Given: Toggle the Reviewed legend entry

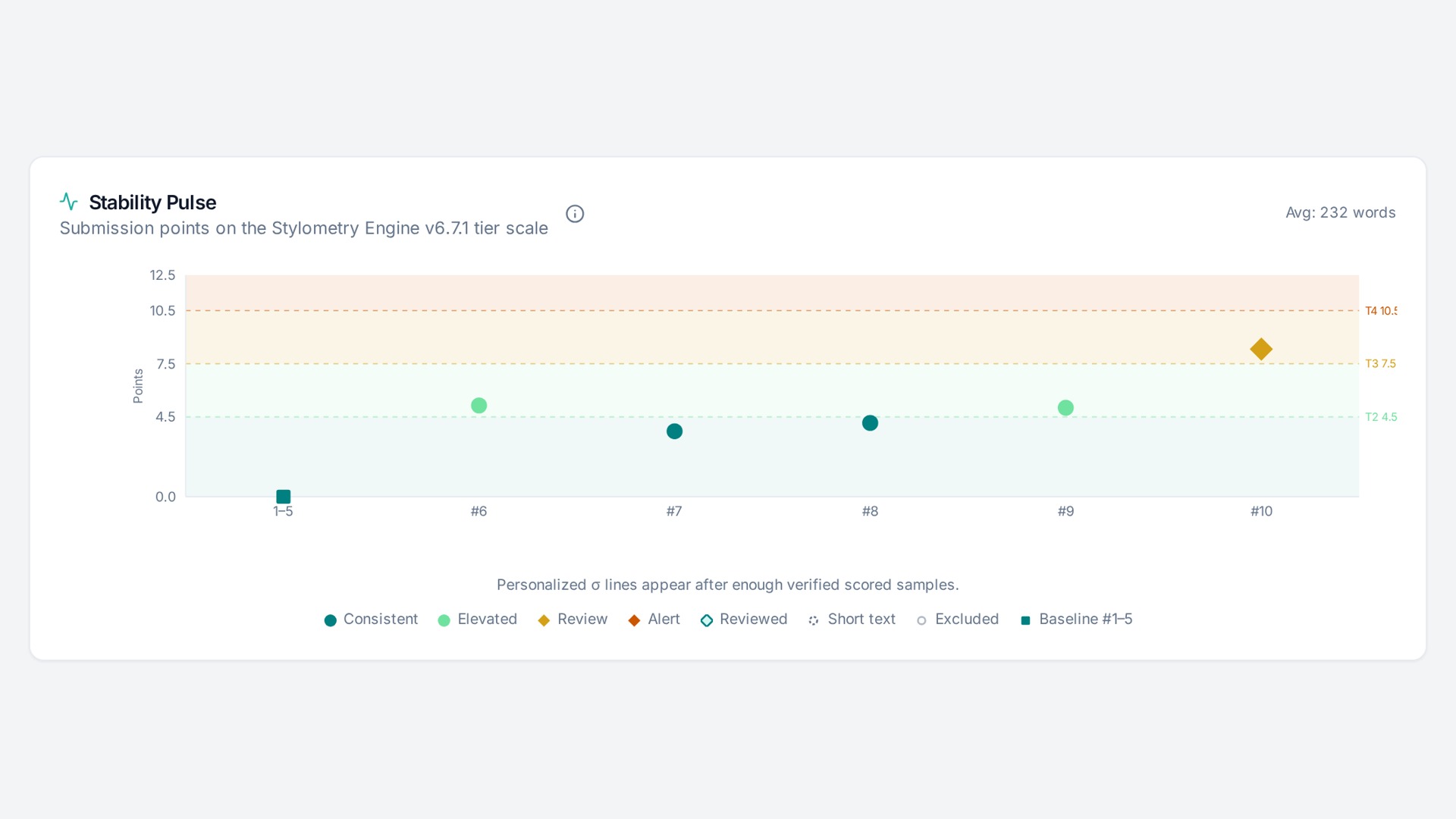Looking at the screenshot, I should tap(744, 620).
